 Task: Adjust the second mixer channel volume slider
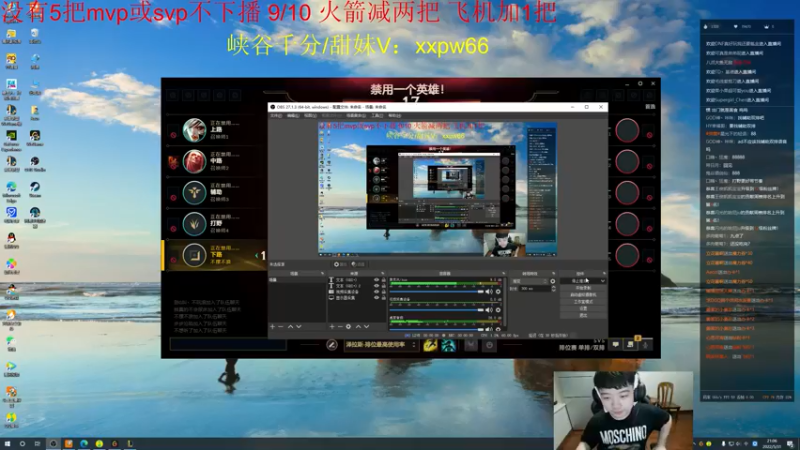point(436,310)
